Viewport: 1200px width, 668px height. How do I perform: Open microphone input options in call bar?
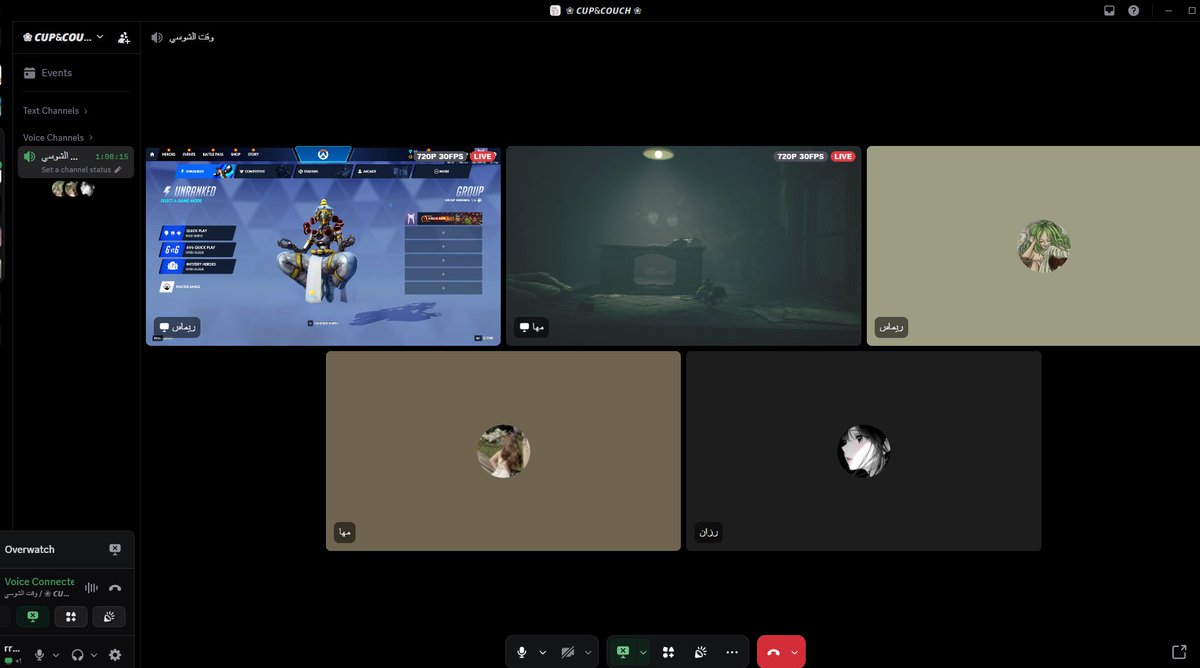pos(543,652)
